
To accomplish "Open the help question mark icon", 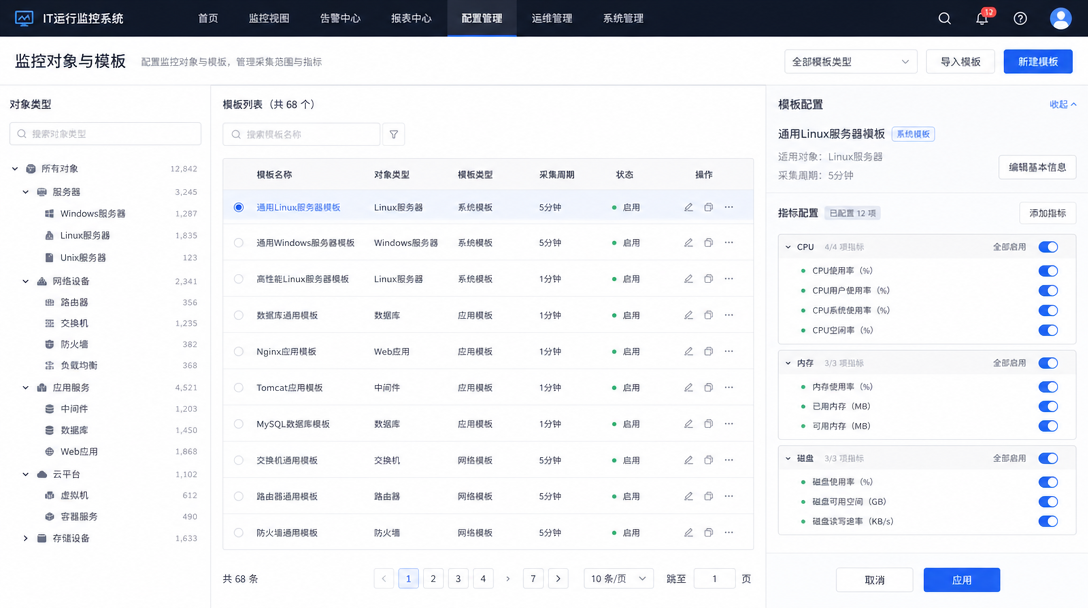I will (x=1020, y=19).
